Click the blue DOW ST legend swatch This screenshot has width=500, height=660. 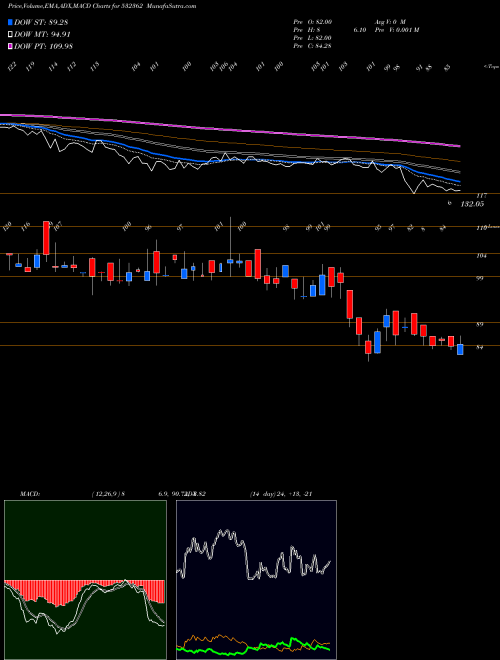[10, 22]
